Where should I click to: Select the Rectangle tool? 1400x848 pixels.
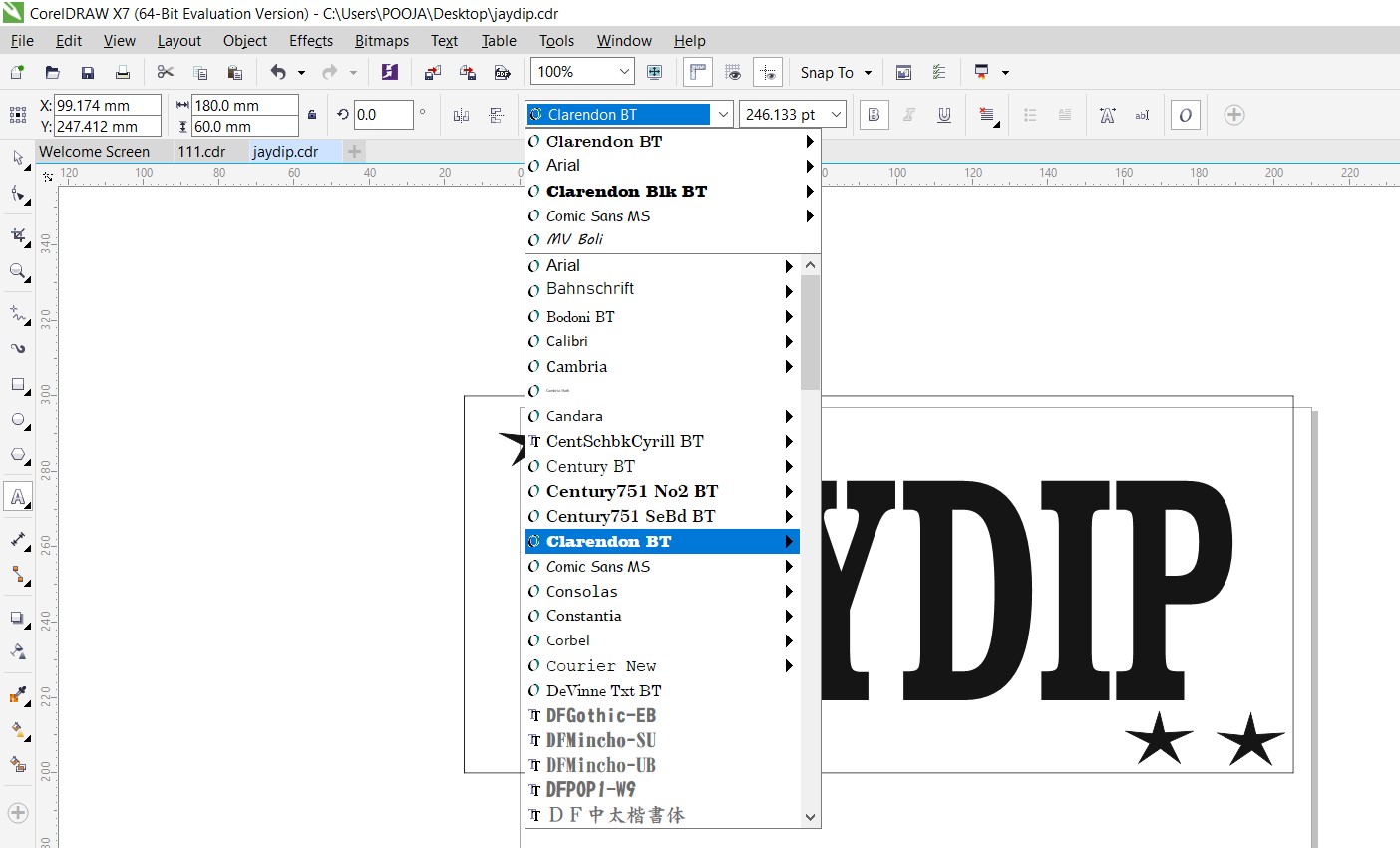pyautogui.click(x=18, y=385)
